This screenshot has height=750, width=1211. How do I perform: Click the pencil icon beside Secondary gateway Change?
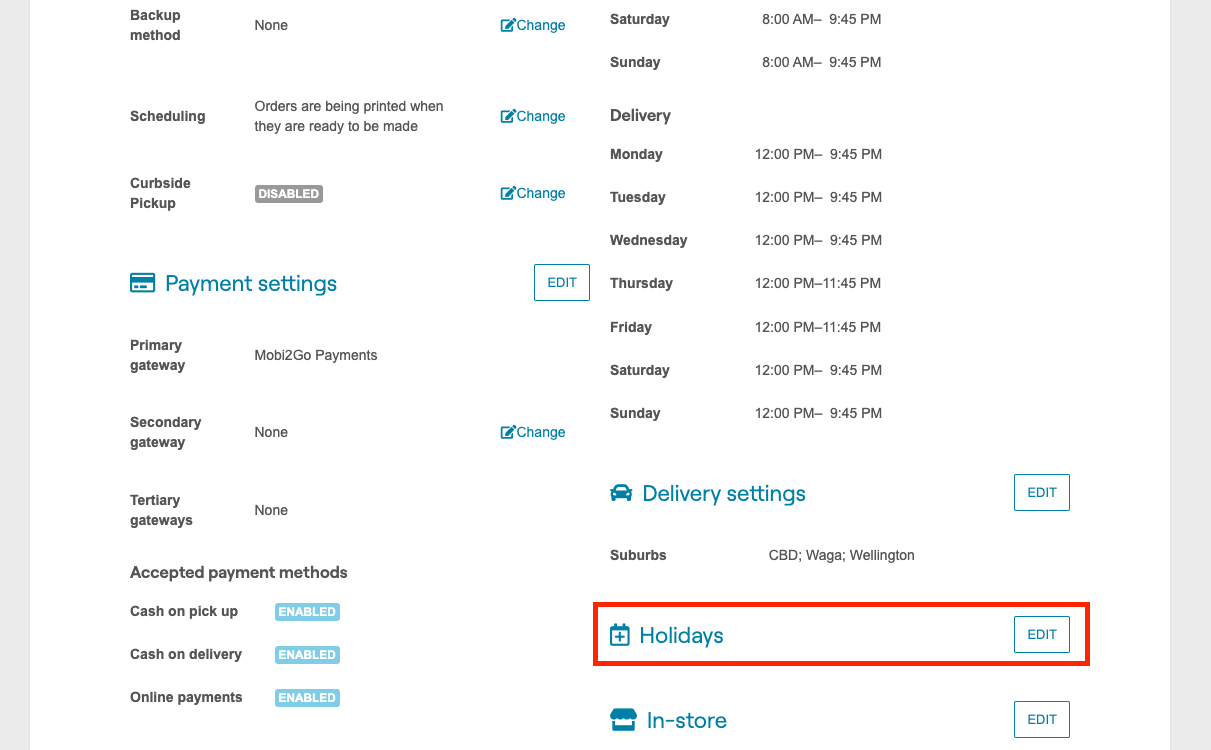(508, 431)
